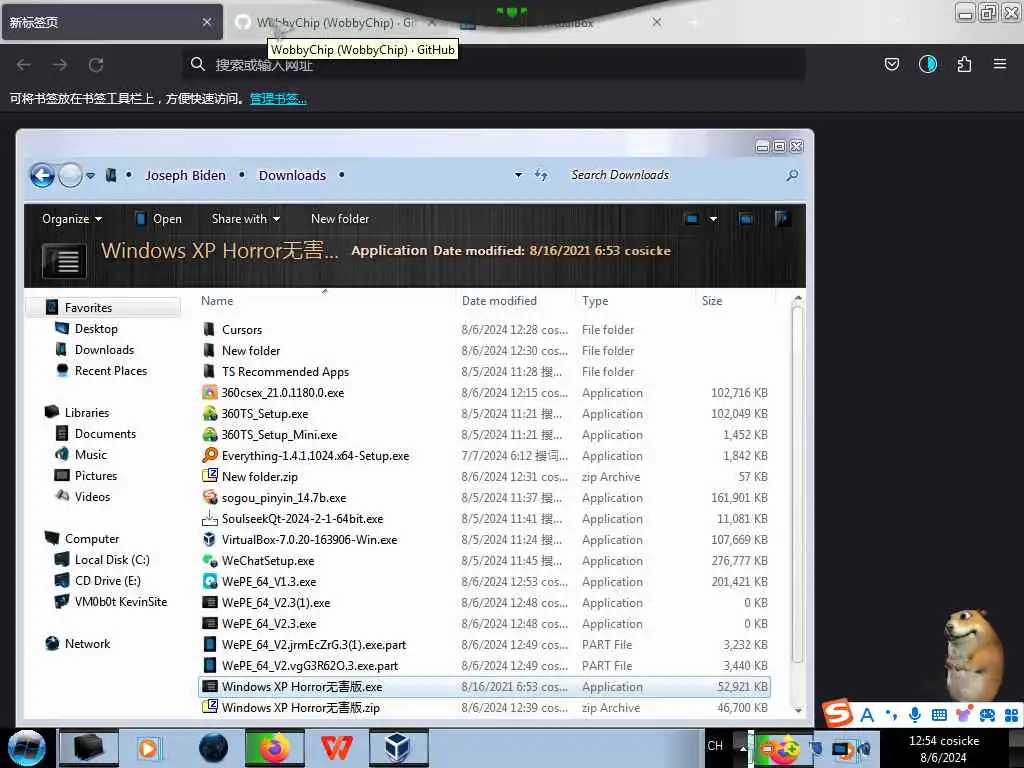Open the address bar history dropdown
The image size is (1024, 768).
click(519, 175)
